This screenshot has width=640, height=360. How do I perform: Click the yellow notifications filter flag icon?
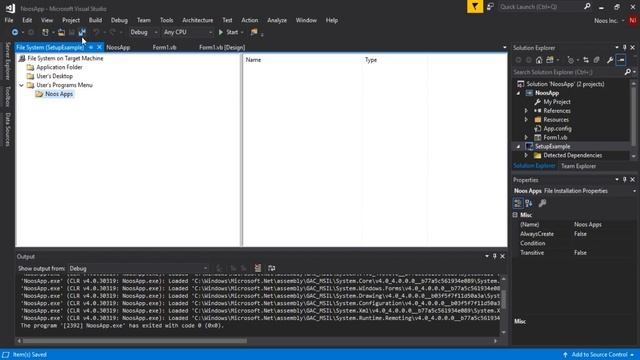(x=475, y=7)
